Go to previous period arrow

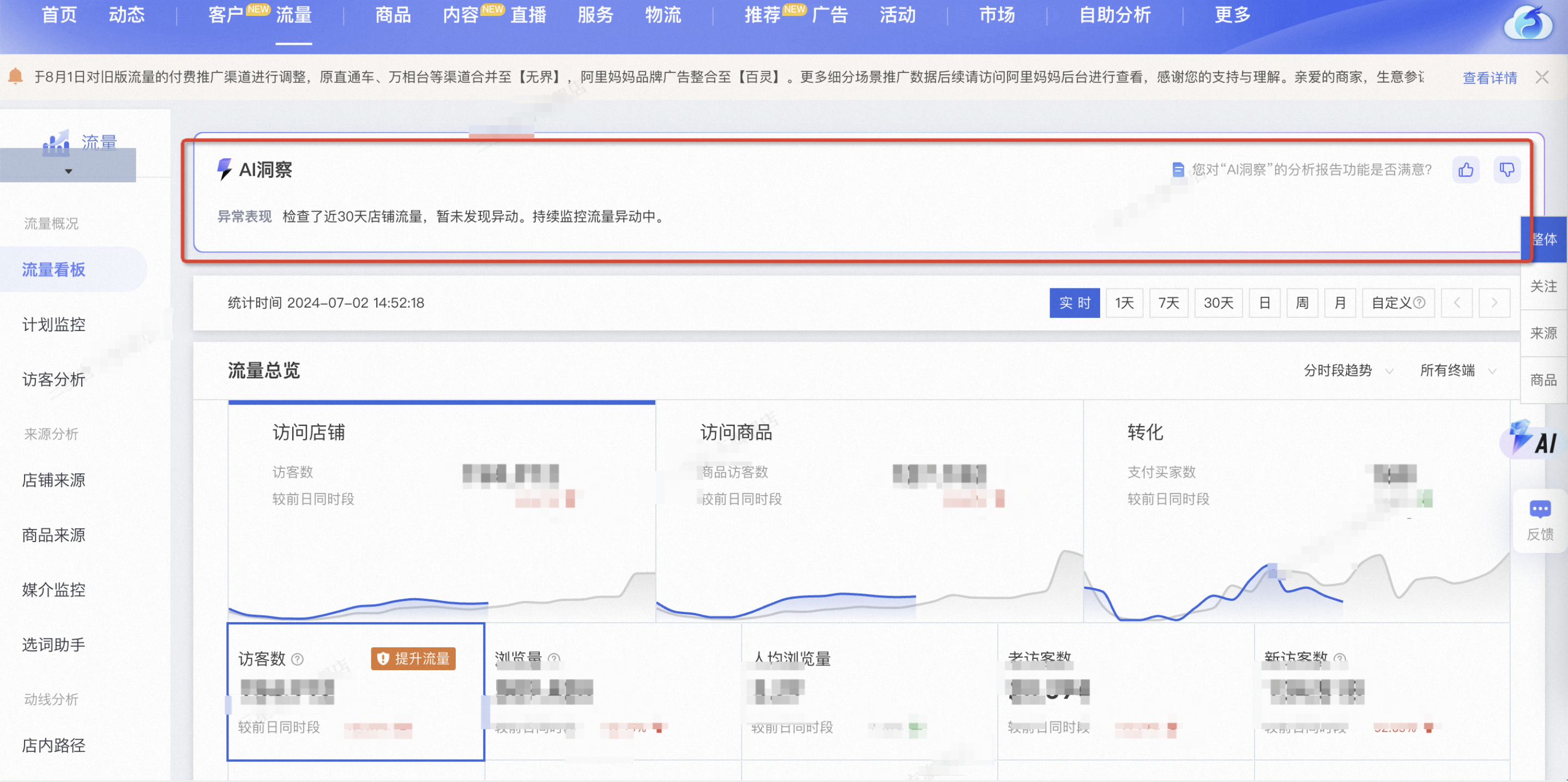tap(1457, 303)
